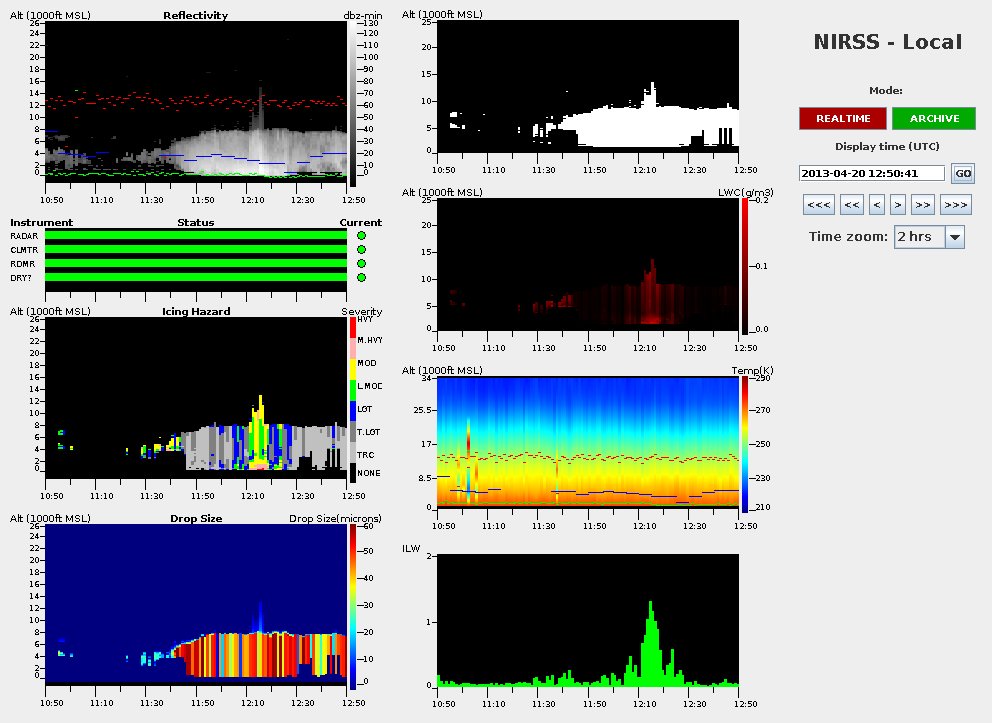992x723 pixels.
Task: Click the DRY? current status indicator
Action: (x=361, y=277)
